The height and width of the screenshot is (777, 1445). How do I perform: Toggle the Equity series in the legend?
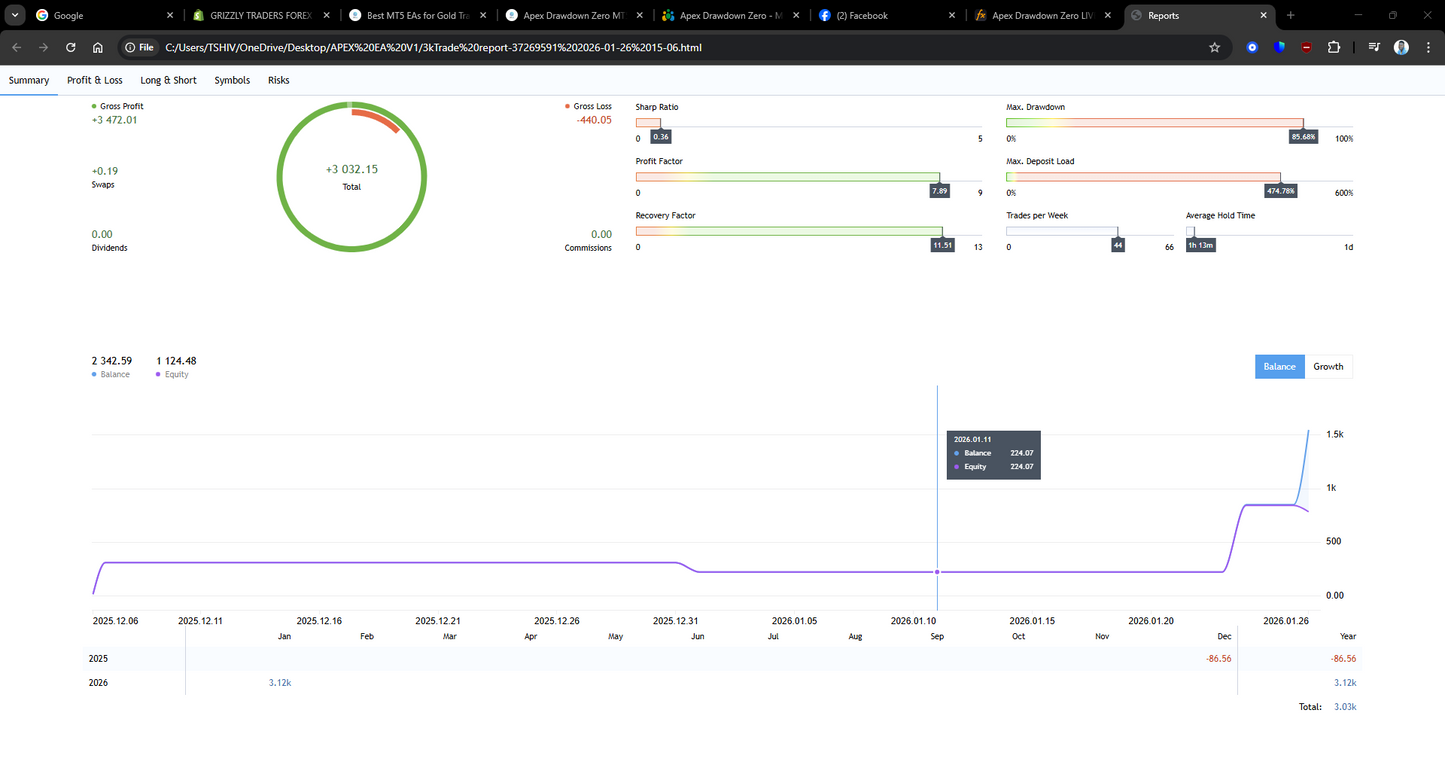coord(176,375)
